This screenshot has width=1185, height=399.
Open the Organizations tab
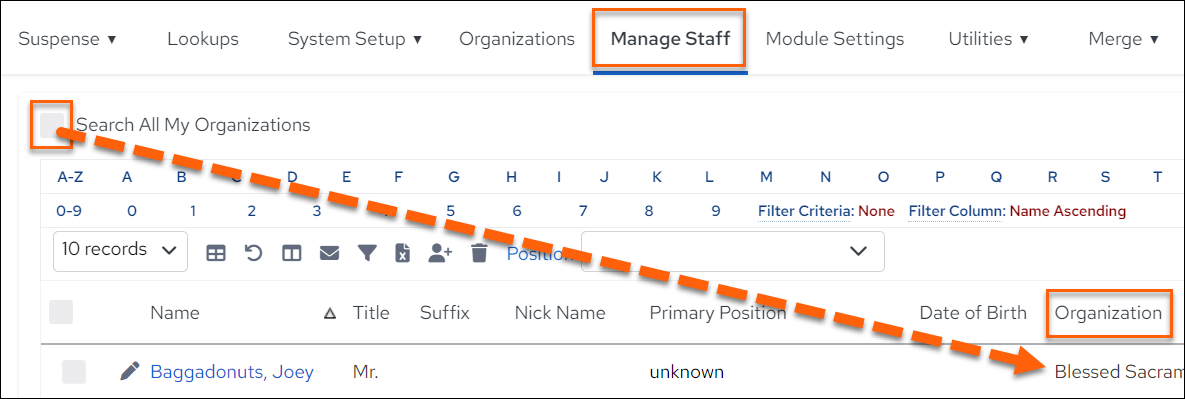[x=517, y=39]
